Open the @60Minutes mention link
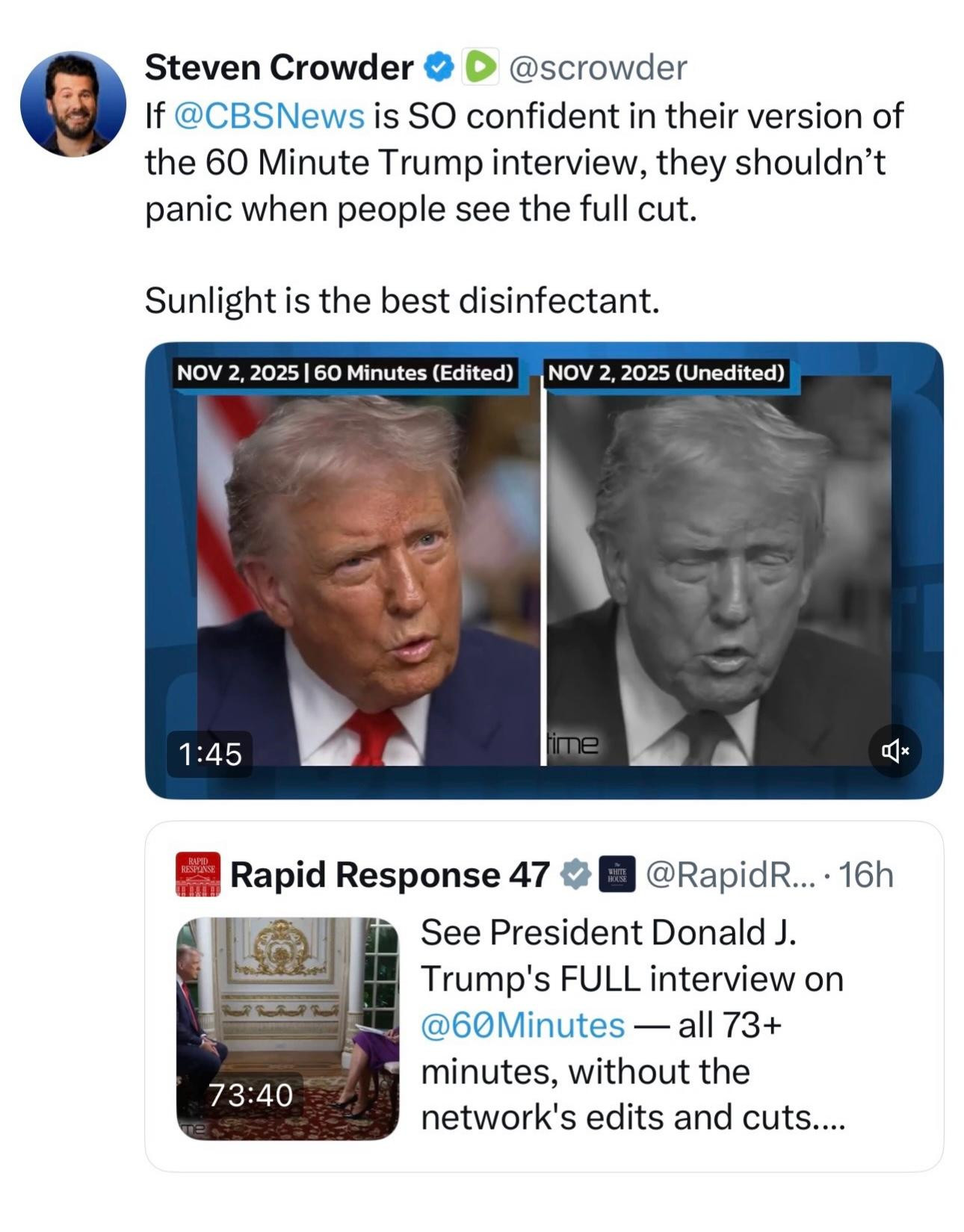This screenshot has height=1232, width=964. [522, 1024]
